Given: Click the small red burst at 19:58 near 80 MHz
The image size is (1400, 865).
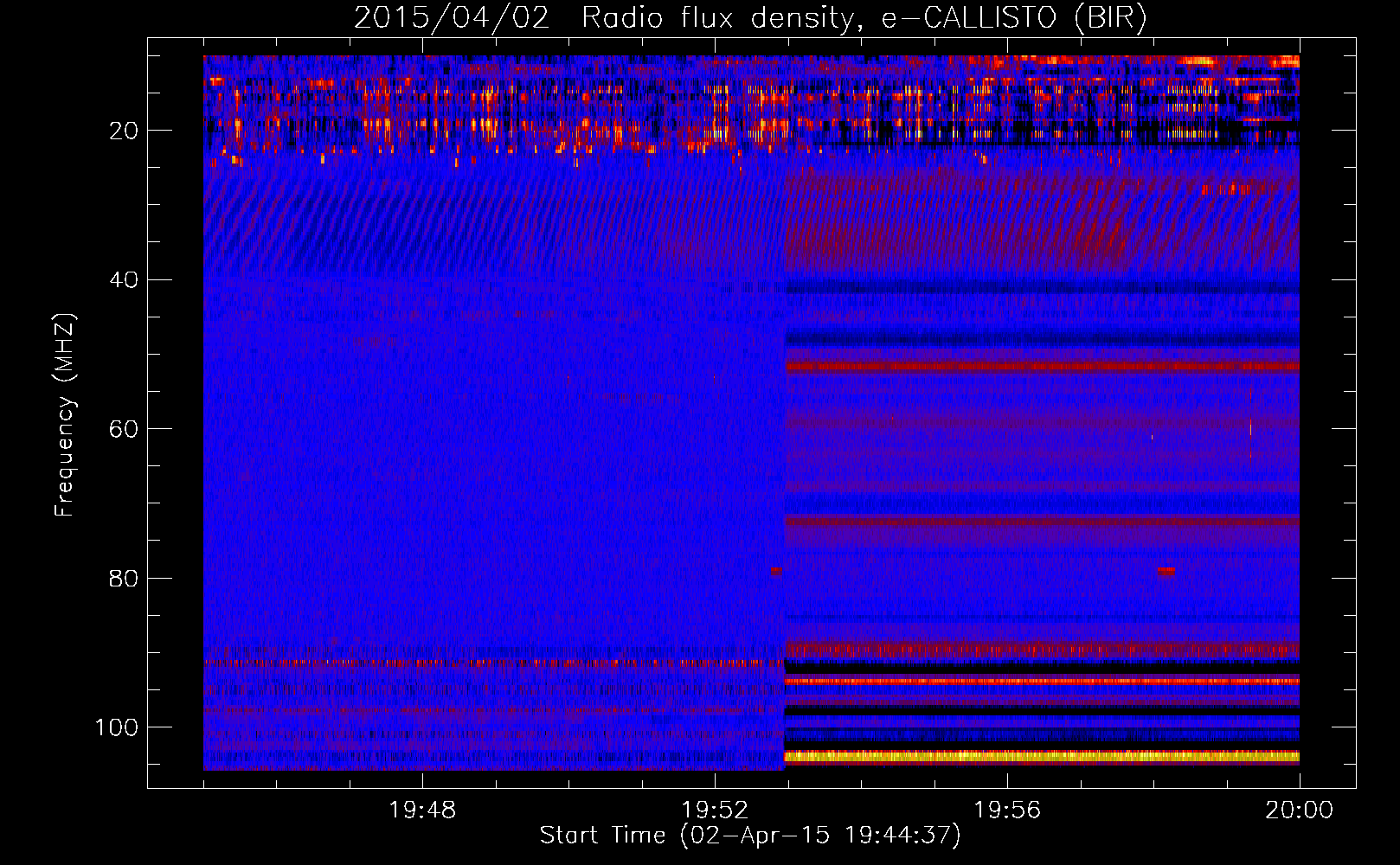Looking at the screenshot, I should 1166,571.
